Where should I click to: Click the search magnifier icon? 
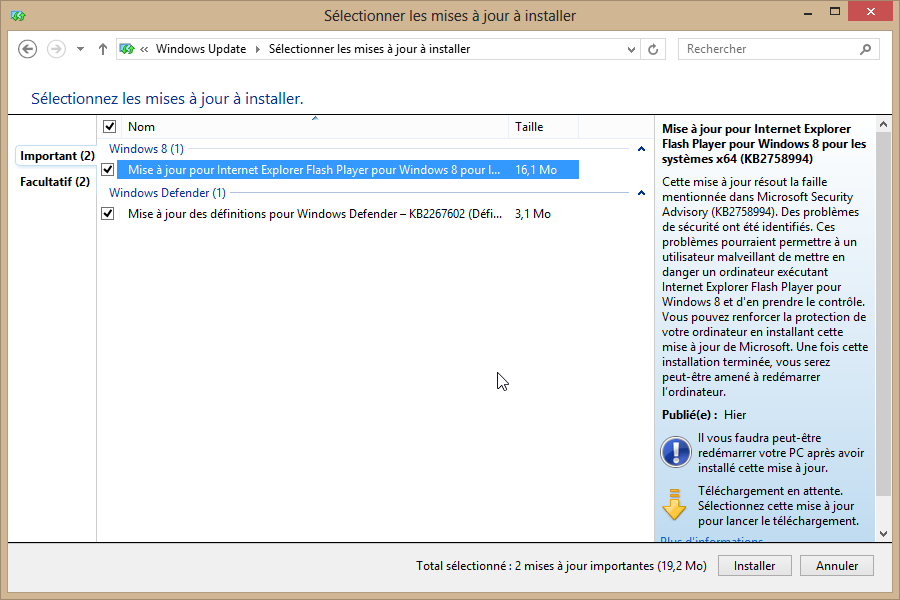click(866, 49)
